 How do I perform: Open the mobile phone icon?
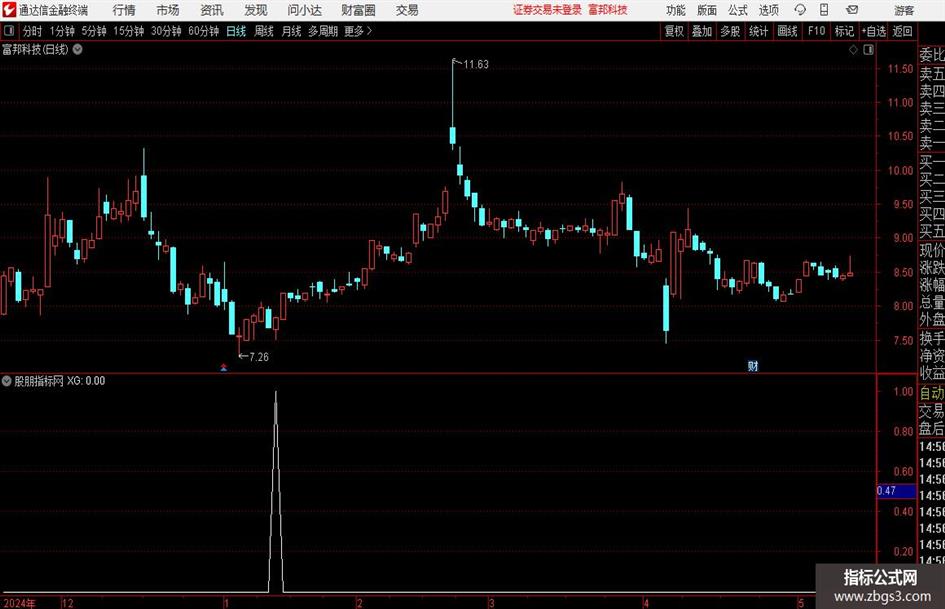tap(824, 10)
